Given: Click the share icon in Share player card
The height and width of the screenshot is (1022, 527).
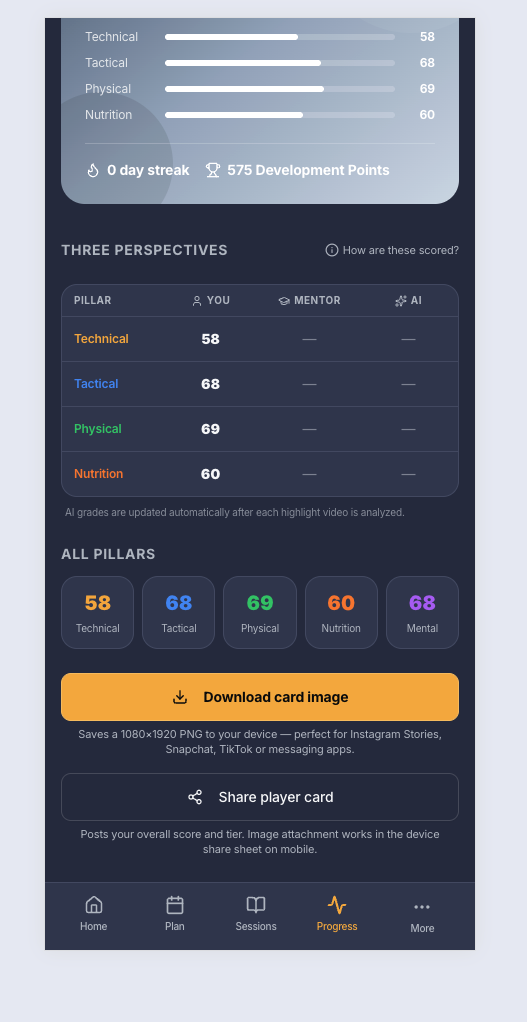Looking at the screenshot, I should click(x=195, y=797).
